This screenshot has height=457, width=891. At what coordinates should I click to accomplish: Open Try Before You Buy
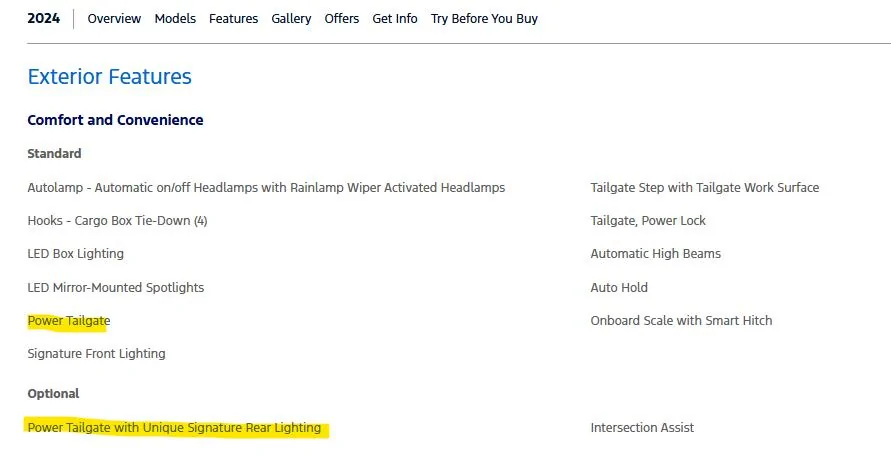point(484,19)
